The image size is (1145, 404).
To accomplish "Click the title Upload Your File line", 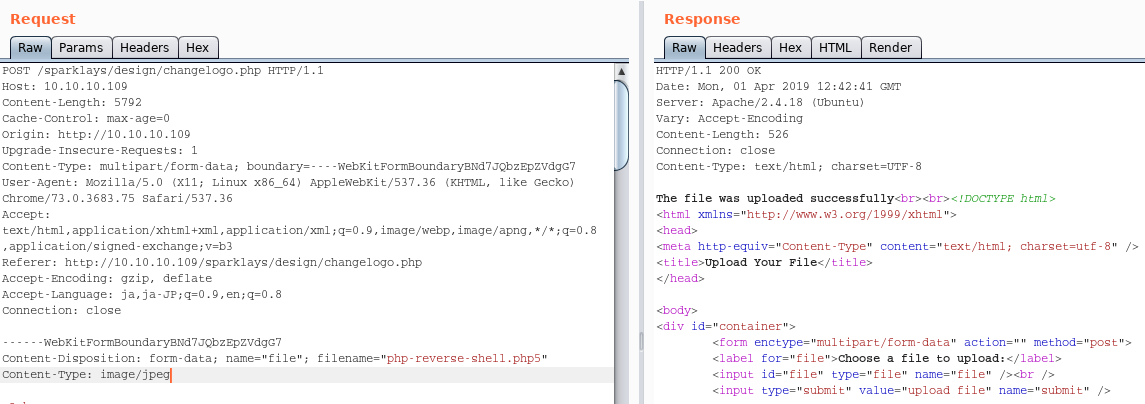I will pos(765,262).
